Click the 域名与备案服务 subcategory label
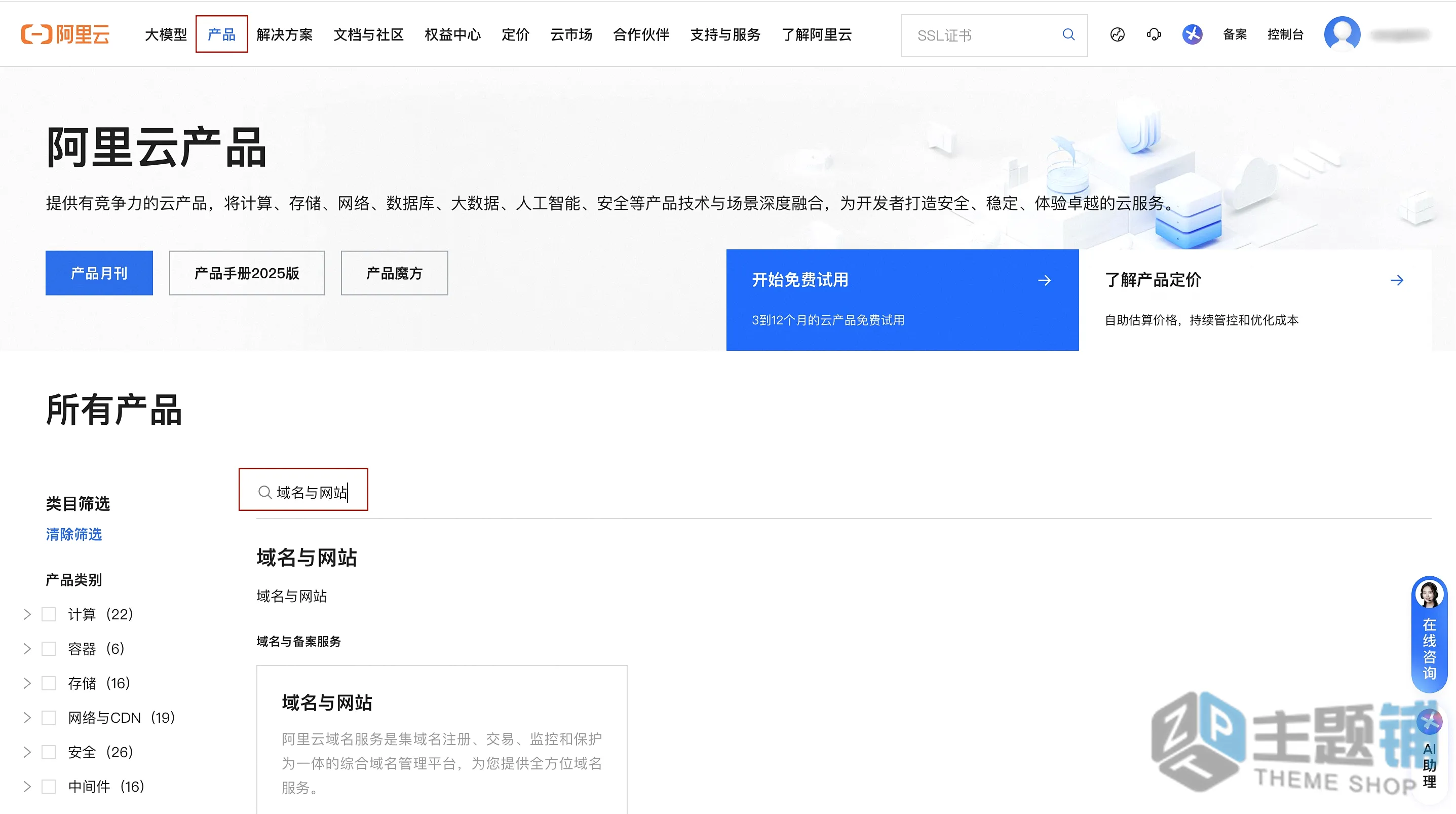The image size is (1456, 814). click(x=298, y=641)
